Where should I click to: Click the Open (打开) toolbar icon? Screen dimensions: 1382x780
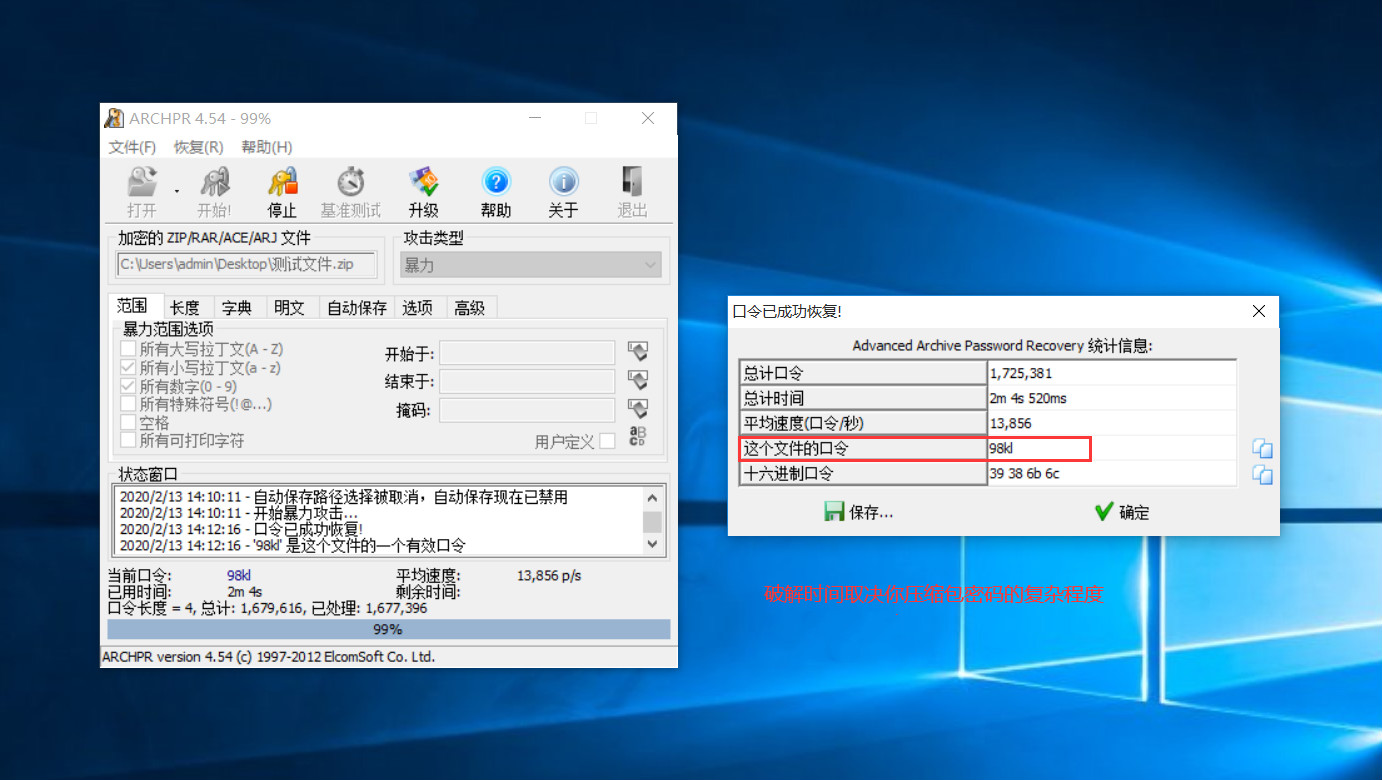coord(142,182)
